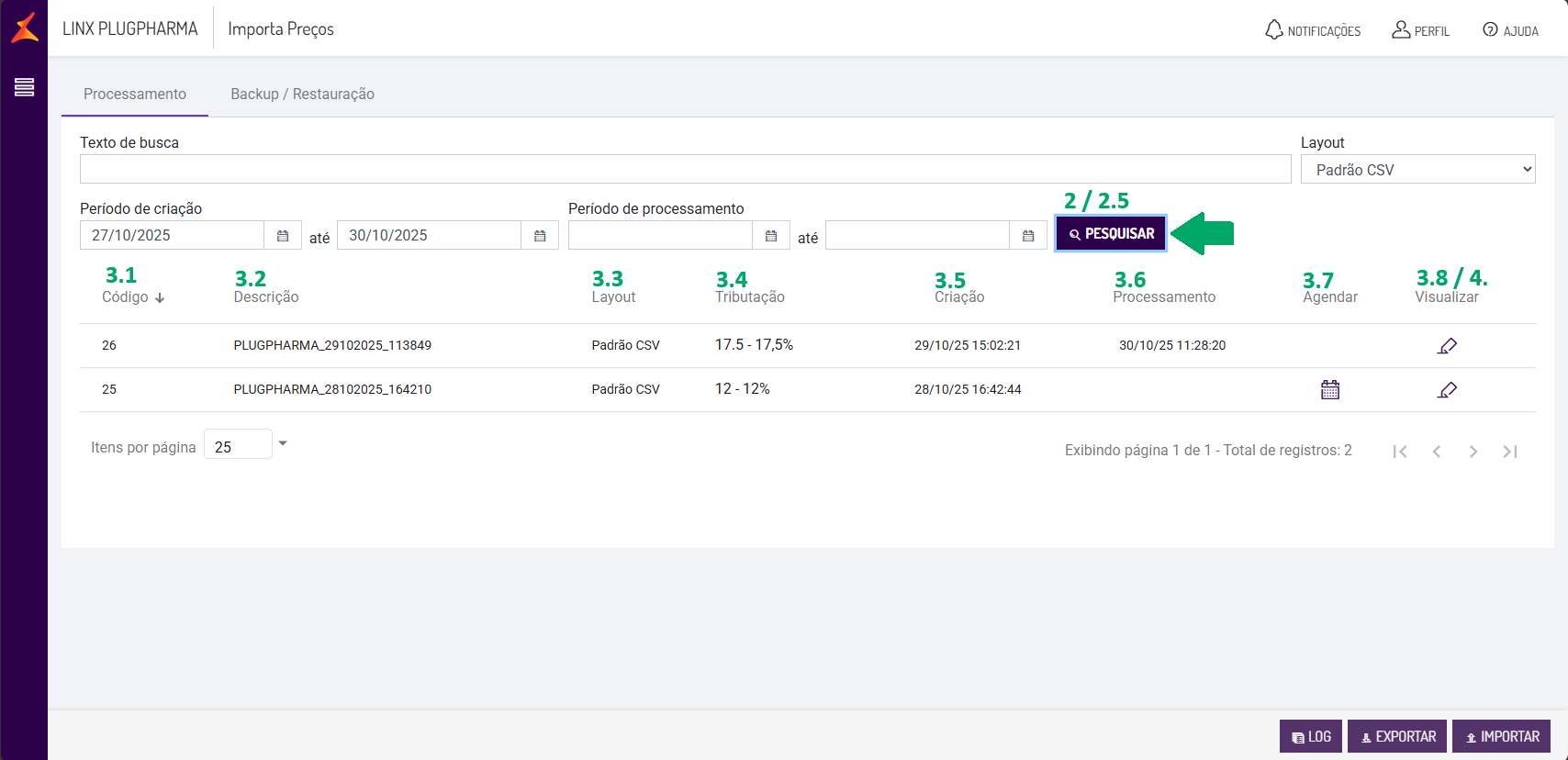
Task: Switch to Backup / Restauração tab
Action: [302, 94]
